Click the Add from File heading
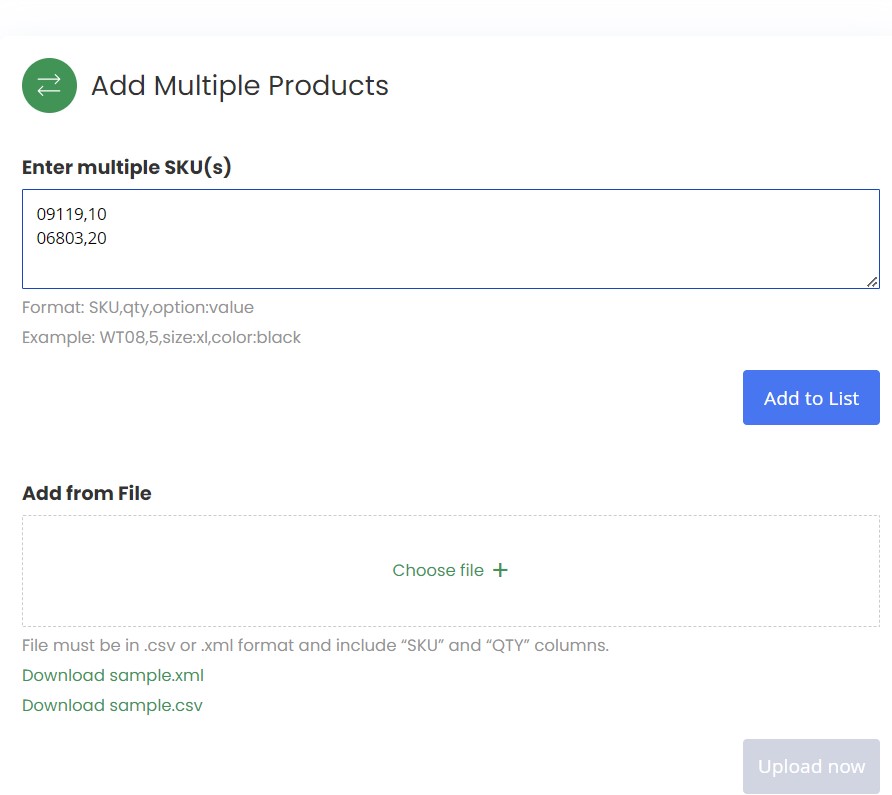Image resolution: width=892 pixels, height=795 pixels. click(x=87, y=493)
